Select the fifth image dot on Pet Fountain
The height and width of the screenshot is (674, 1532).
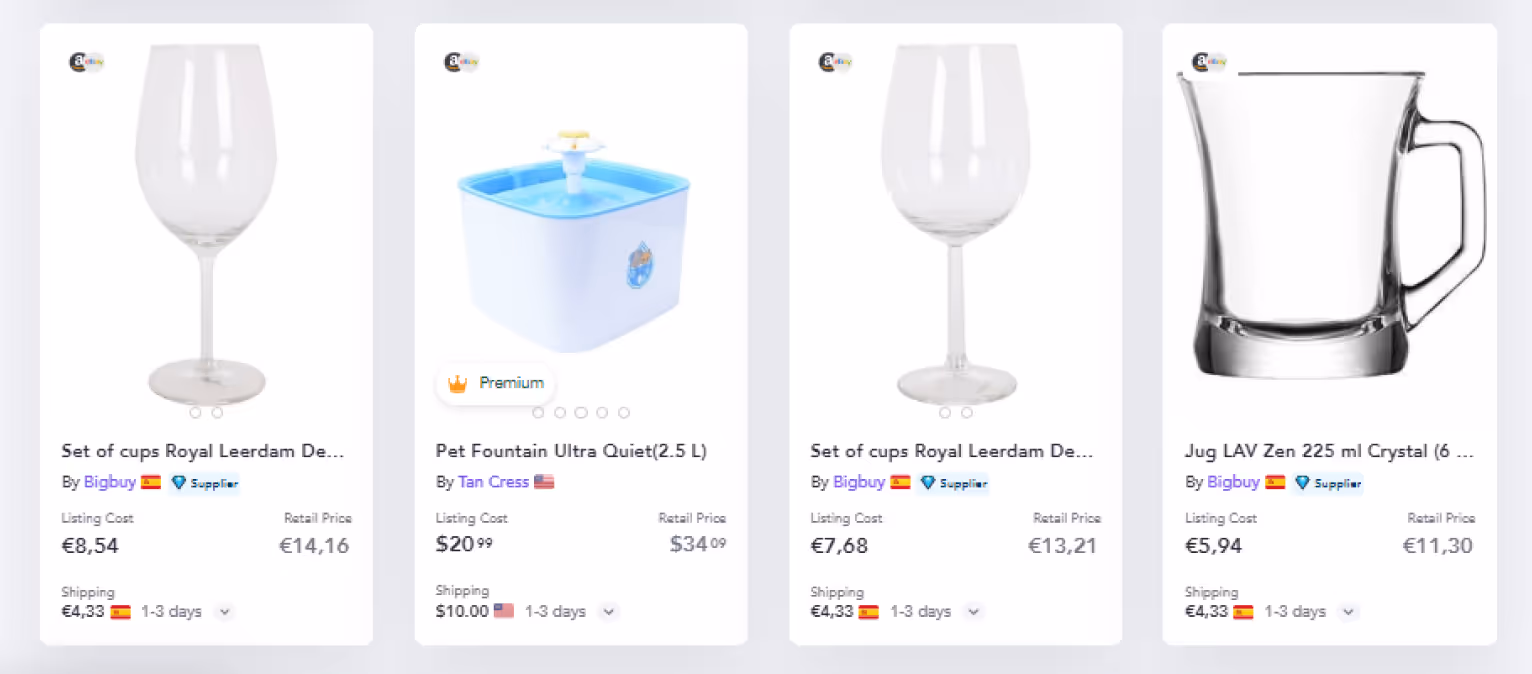tap(624, 412)
